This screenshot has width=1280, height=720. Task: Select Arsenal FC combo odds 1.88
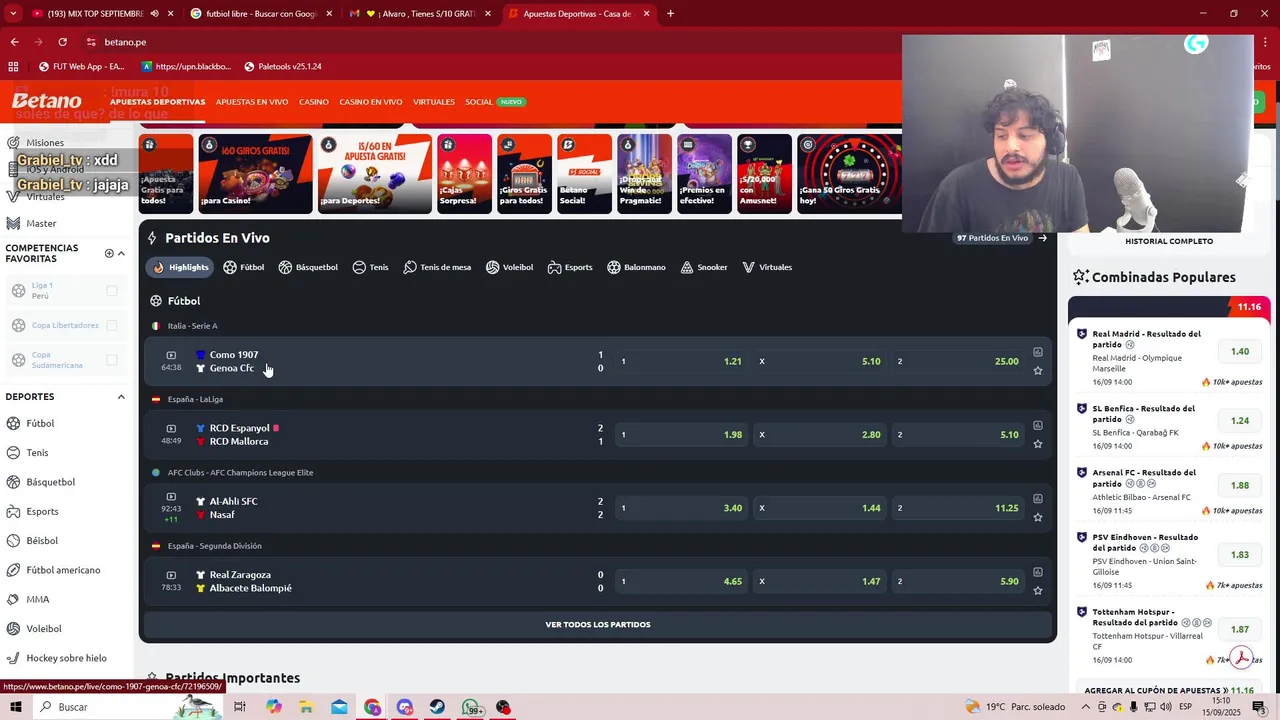pos(1240,485)
